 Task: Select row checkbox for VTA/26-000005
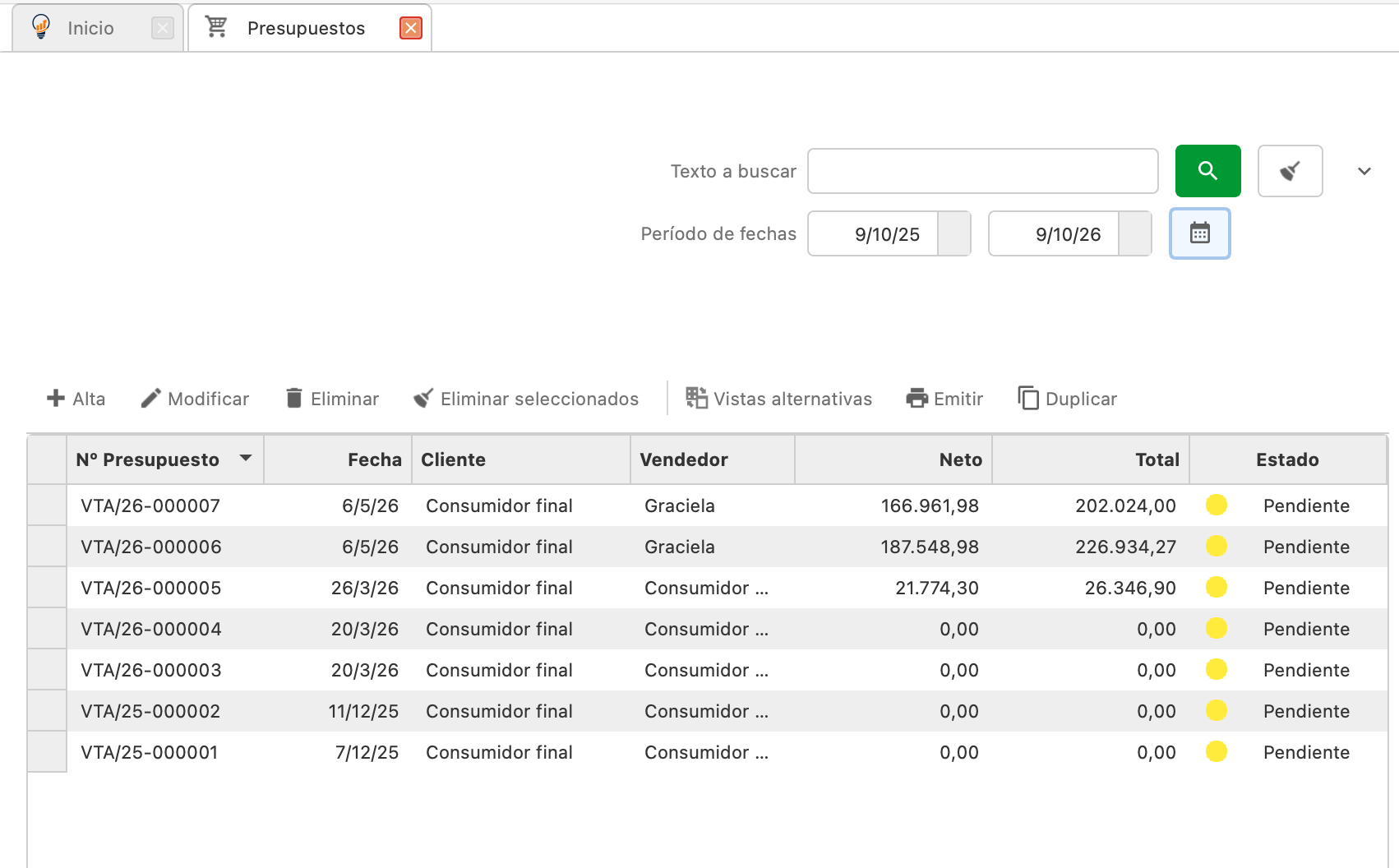tap(47, 588)
